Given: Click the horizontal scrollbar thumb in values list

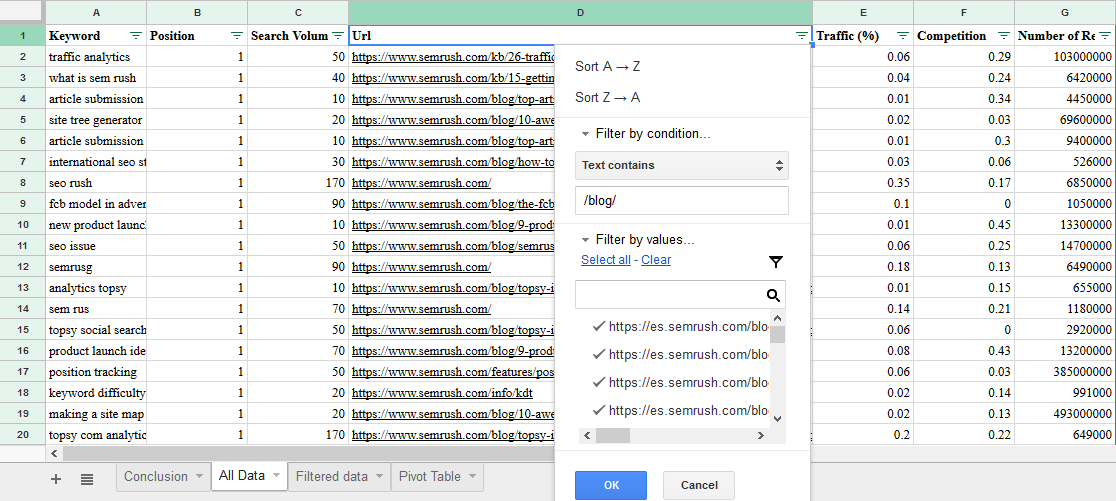Looking at the screenshot, I should 613,435.
